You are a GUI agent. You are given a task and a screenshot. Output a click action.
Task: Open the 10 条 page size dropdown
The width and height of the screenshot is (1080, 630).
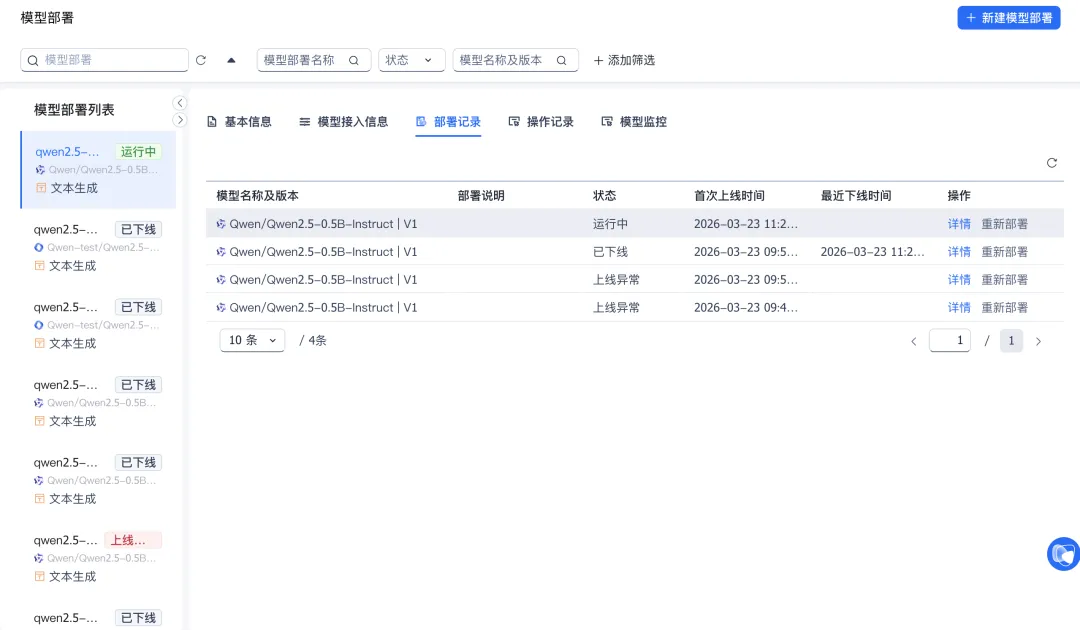point(252,340)
